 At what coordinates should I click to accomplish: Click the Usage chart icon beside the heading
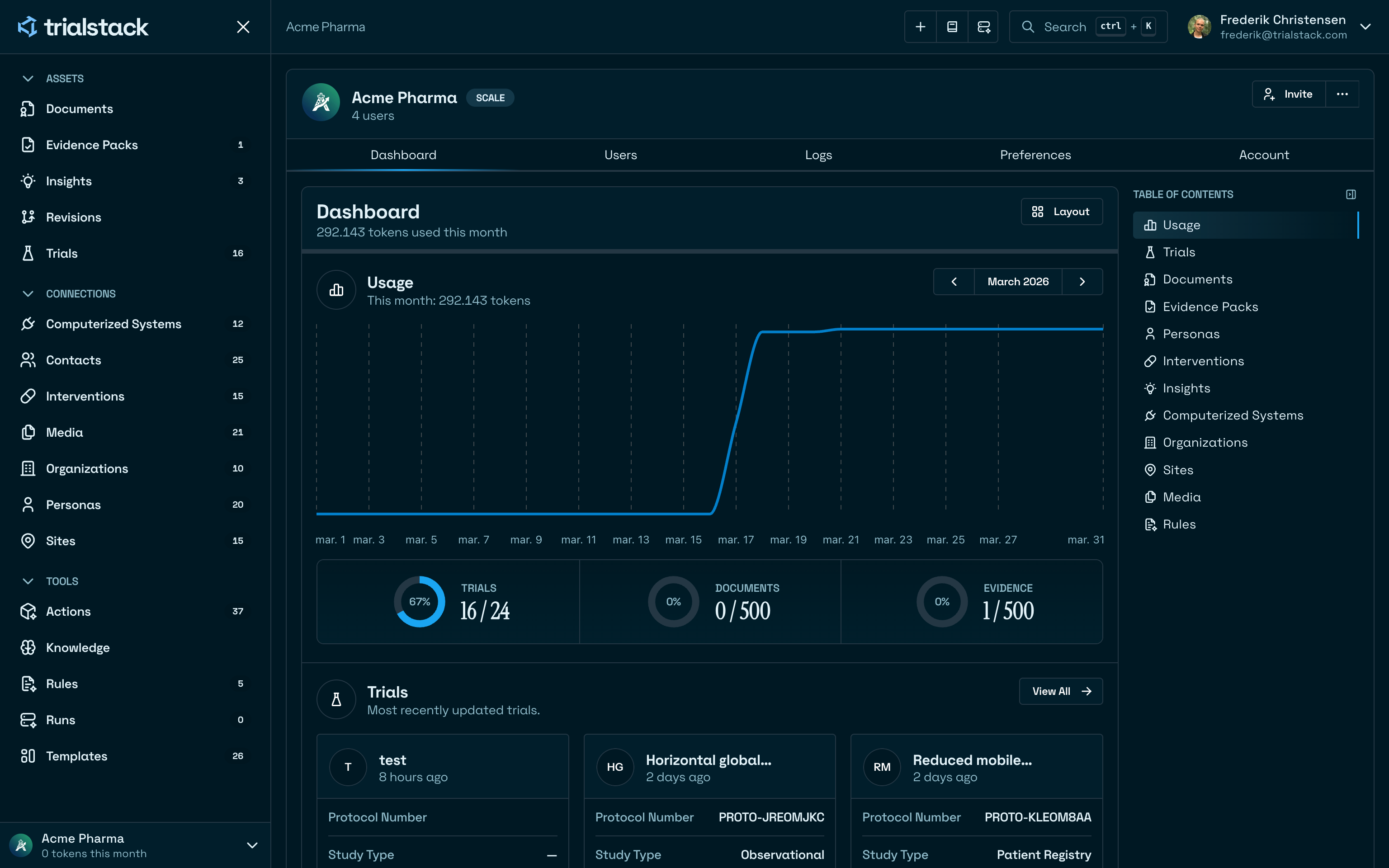(336, 290)
